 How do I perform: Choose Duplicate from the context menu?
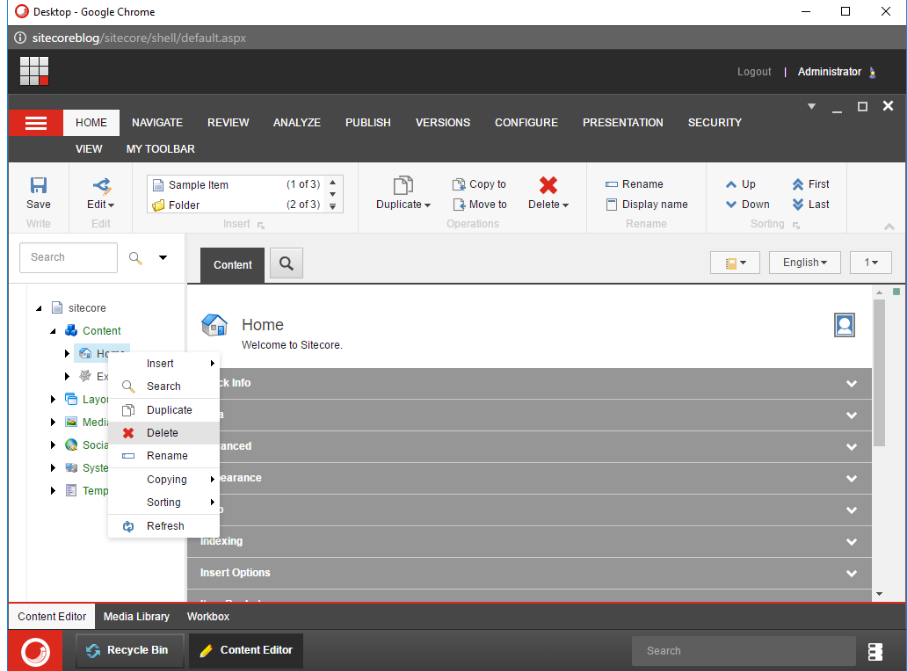164,410
